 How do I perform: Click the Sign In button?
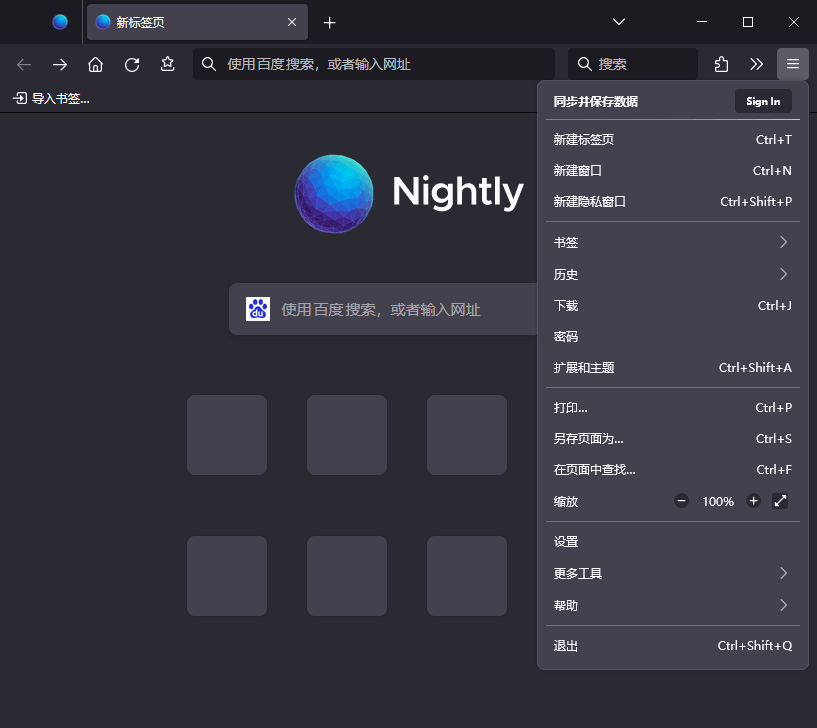(x=763, y=101)
